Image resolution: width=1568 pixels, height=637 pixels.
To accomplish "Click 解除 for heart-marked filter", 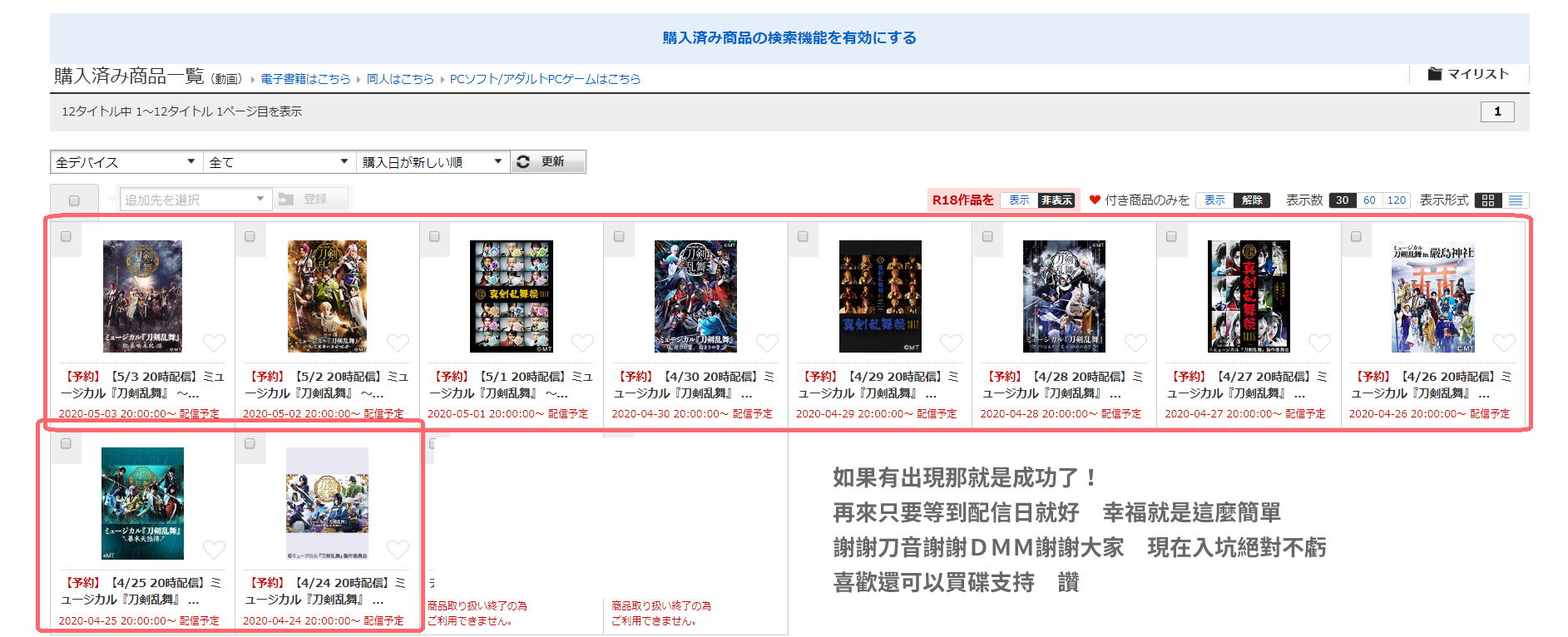I will point(1252,200).
